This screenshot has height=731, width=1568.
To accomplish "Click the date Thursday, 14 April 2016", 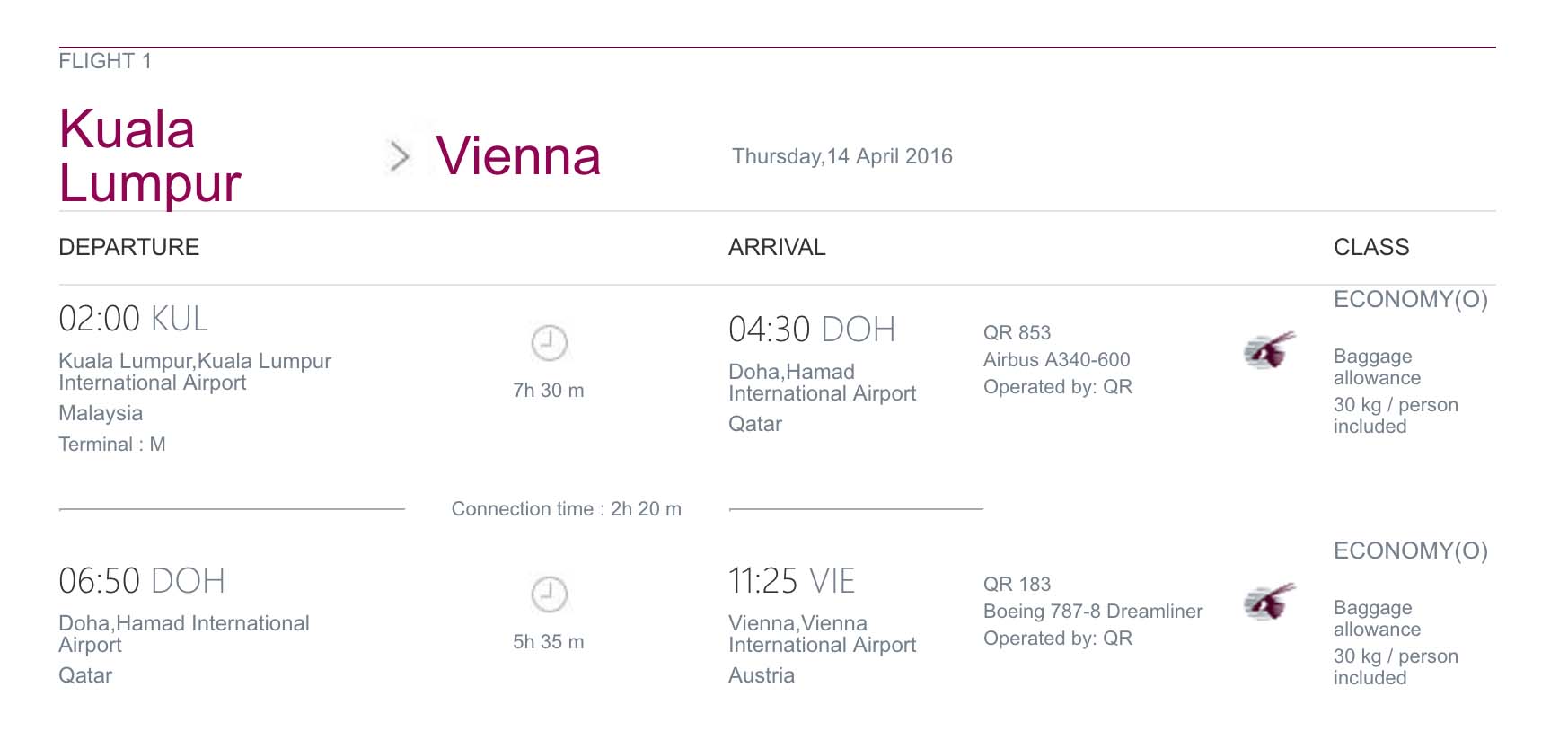I will point(842,156).
